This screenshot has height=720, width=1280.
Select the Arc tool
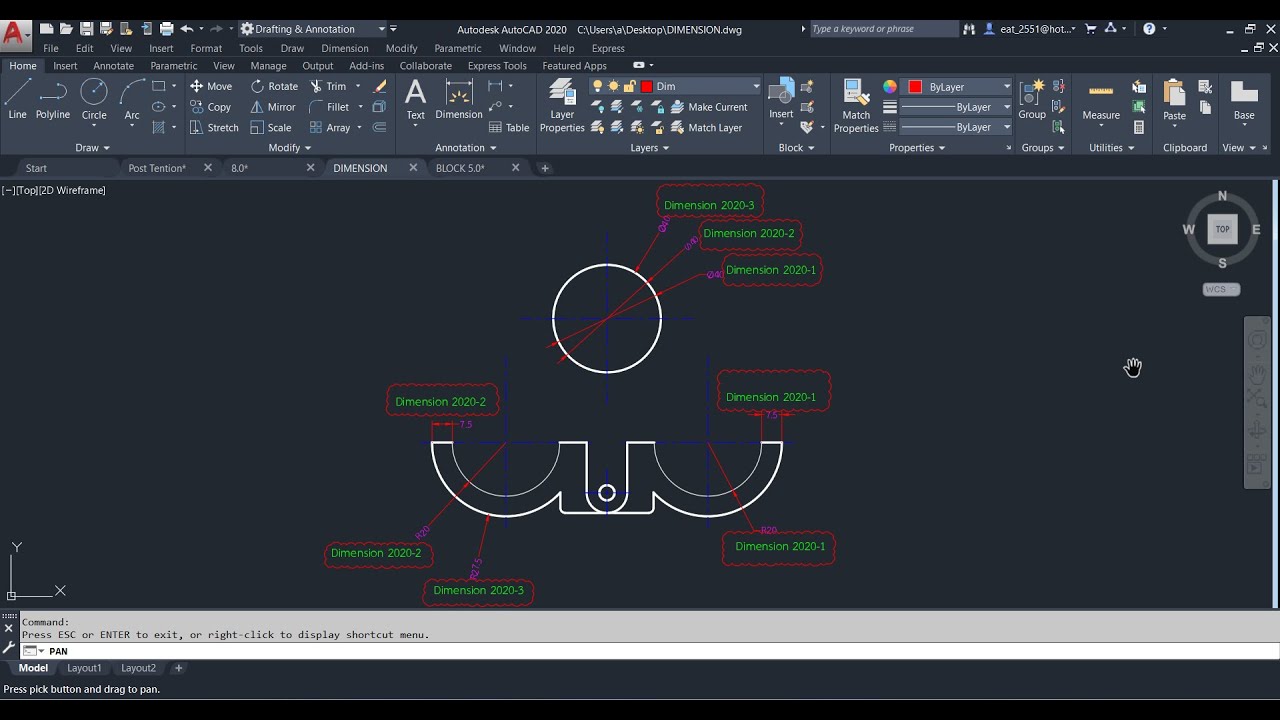(132, 100)
